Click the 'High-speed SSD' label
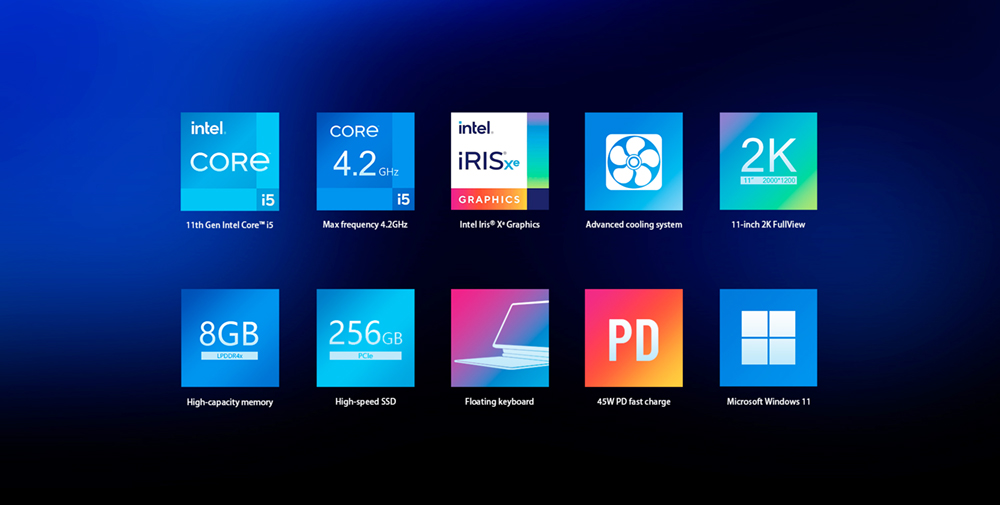 (365, 402)
